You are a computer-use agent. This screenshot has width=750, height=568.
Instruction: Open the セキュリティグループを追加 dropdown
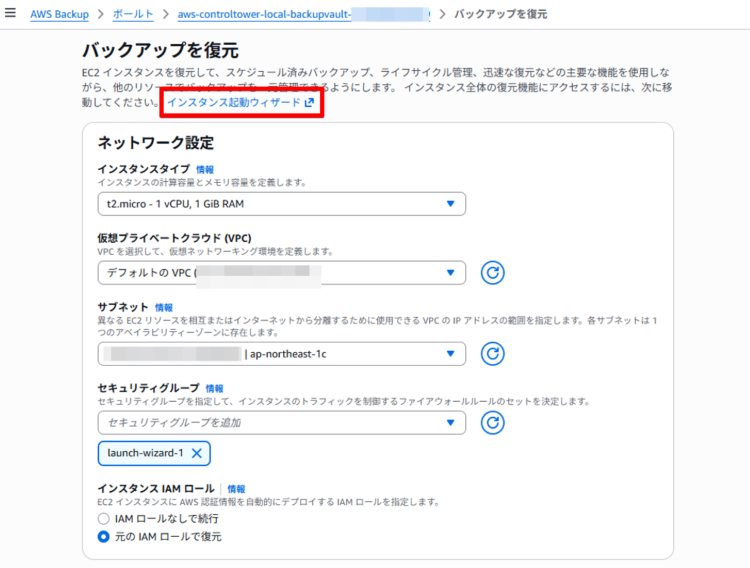coord(282,423)
